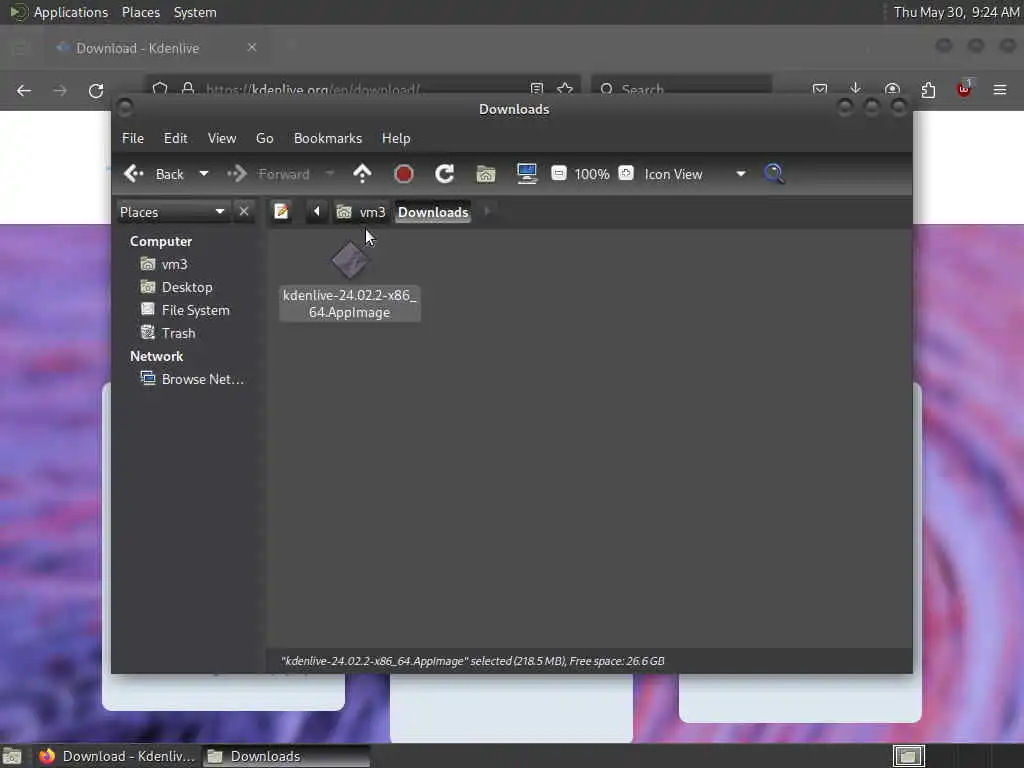Open the Places menu in top panel
Image resolution: width=1024 pixels, height=768 pixels.
click(141, 12)
